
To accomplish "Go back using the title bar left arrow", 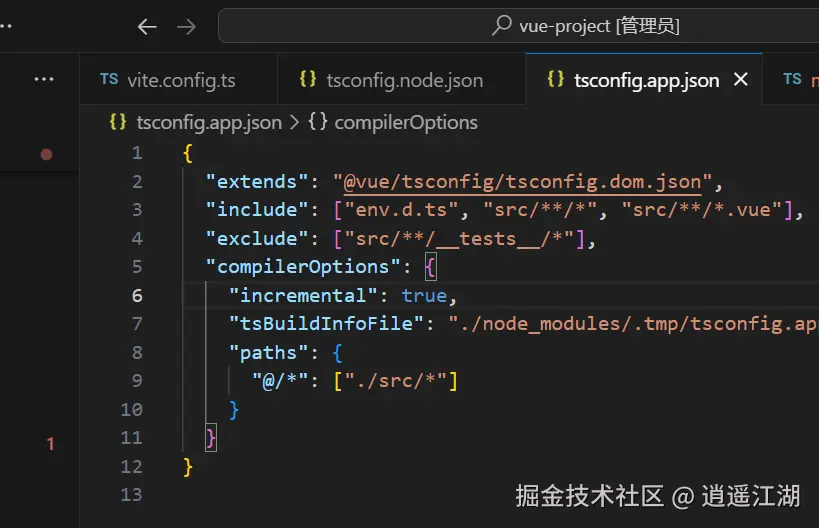I will [x=147, y=27].
